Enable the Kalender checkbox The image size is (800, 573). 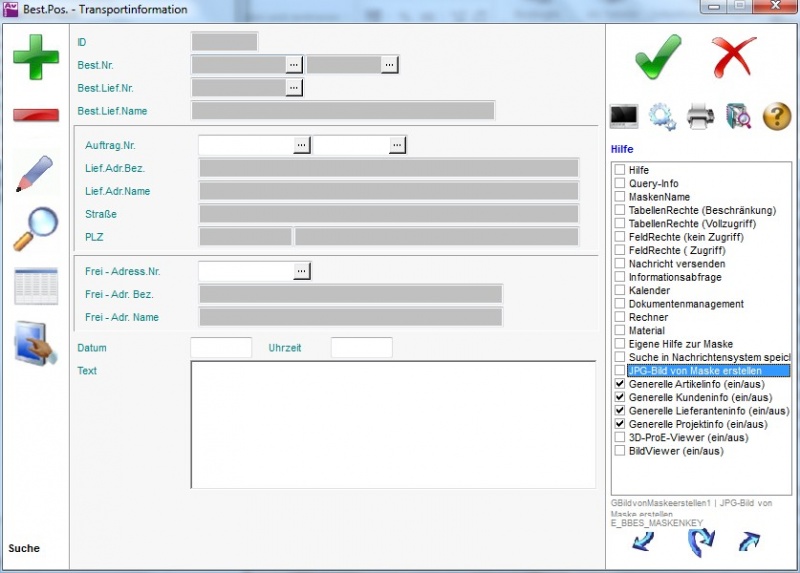pyautogui.click(x=620, y=290)
